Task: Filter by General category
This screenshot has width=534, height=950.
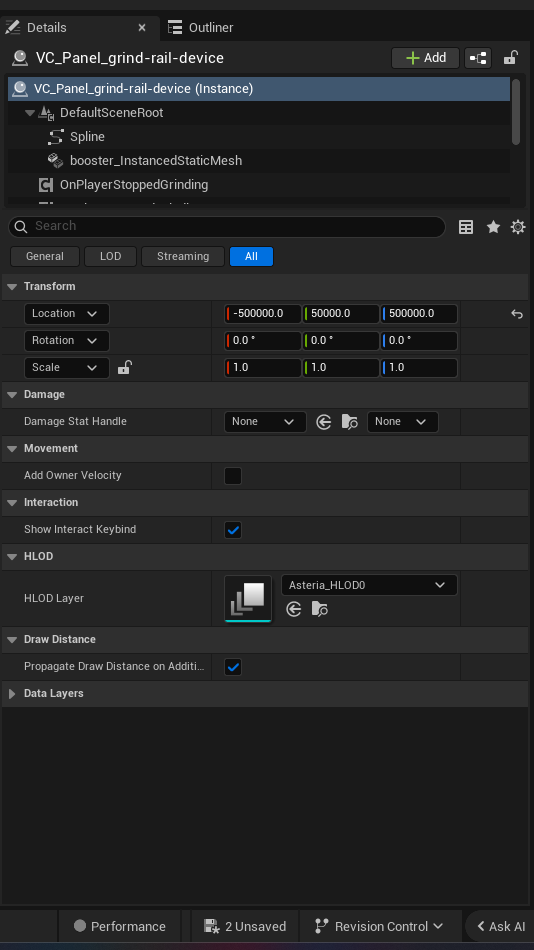Action: 45,256
